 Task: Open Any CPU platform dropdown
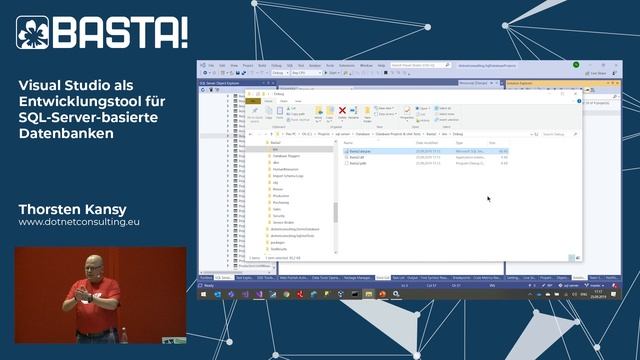[x=306, y=73]
